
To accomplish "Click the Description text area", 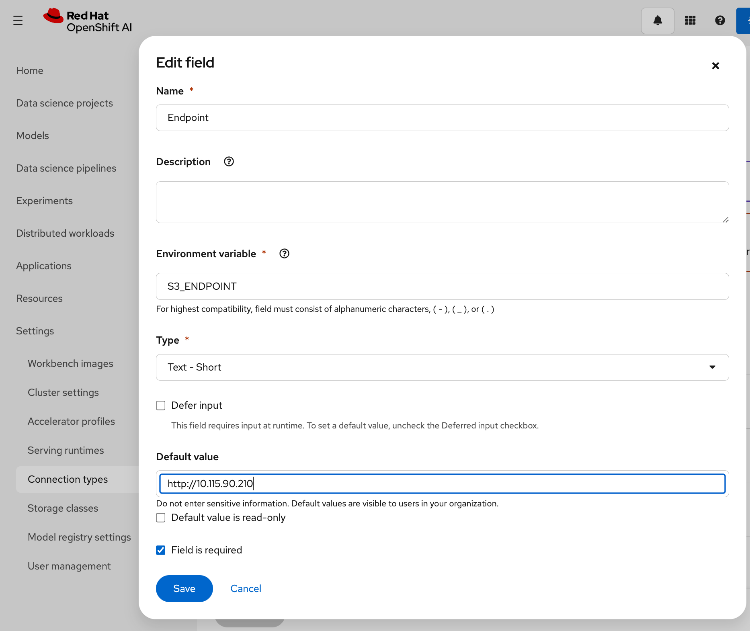I will (442, 202).
